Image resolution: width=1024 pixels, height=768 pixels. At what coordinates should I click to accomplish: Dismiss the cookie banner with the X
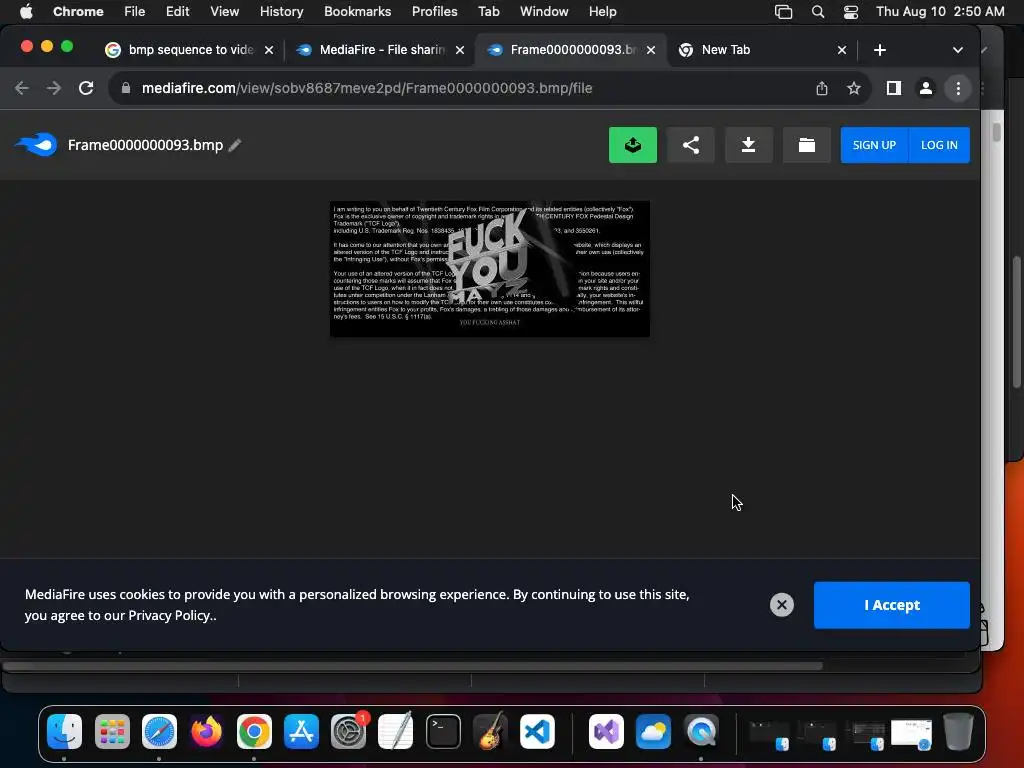[781, 605]
